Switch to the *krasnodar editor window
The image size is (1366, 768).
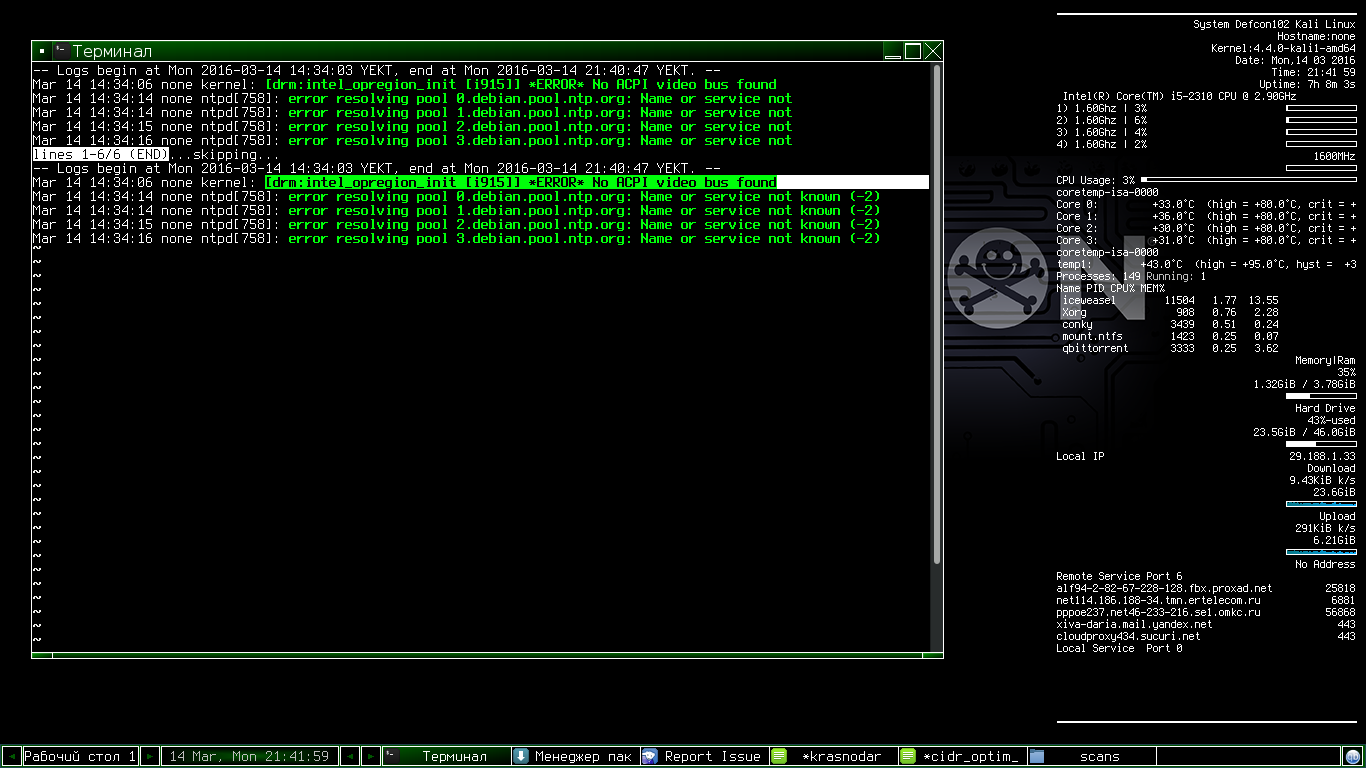tap(833, 757)
